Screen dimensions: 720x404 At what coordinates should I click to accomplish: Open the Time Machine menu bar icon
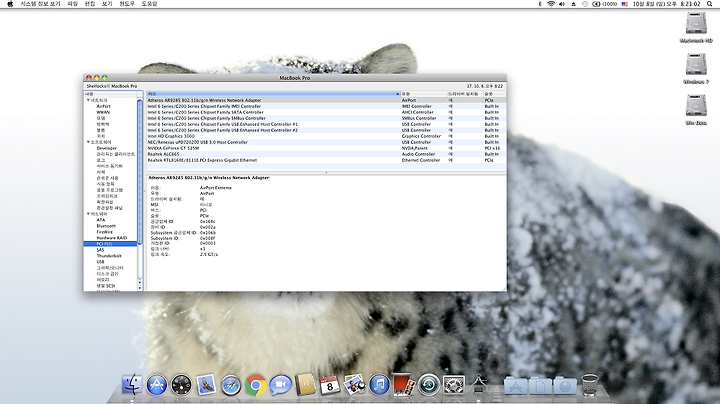[585, 4]
